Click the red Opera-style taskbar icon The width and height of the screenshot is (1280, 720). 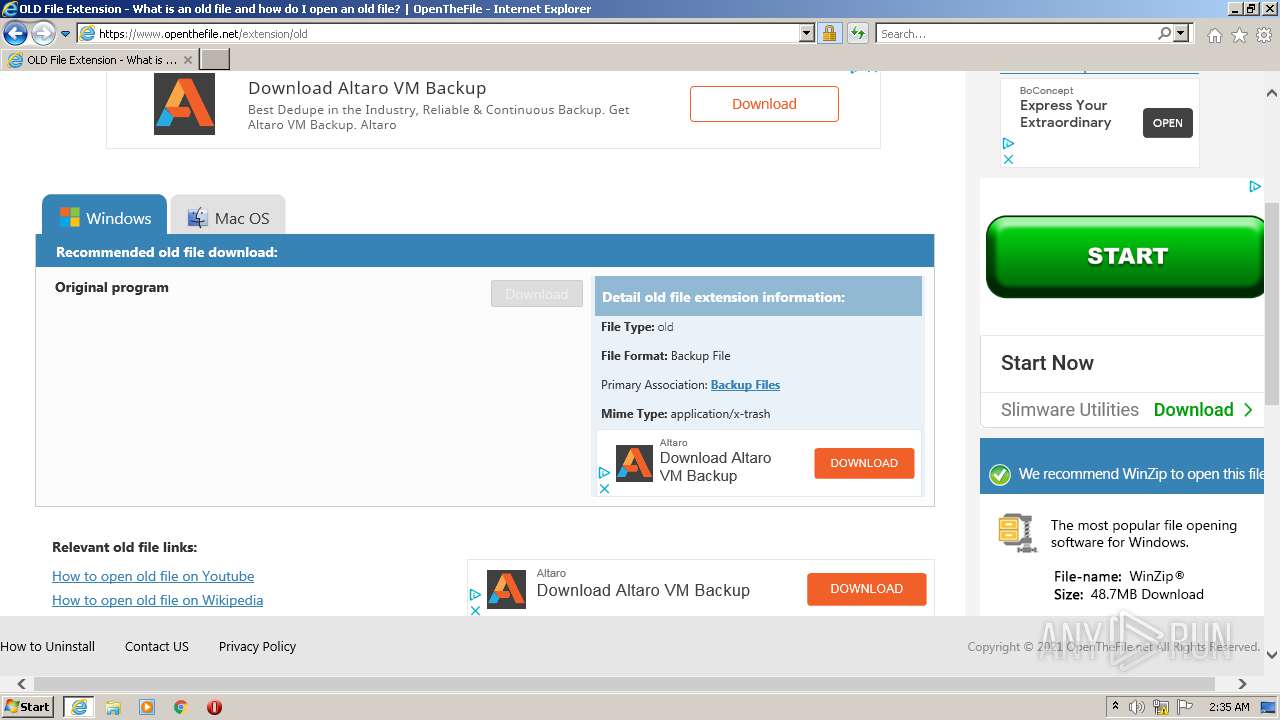pos(214,707)
